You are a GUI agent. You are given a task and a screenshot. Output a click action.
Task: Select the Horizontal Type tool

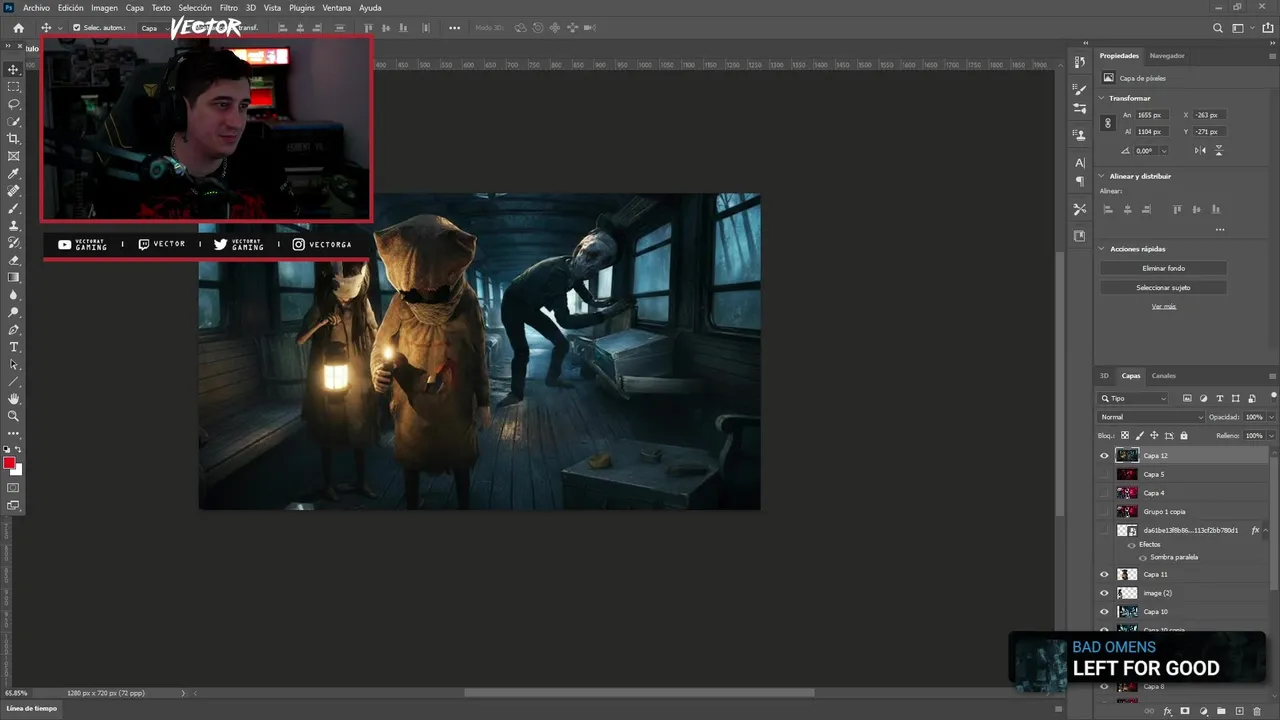pyautogui.click(x=14, y=347)
